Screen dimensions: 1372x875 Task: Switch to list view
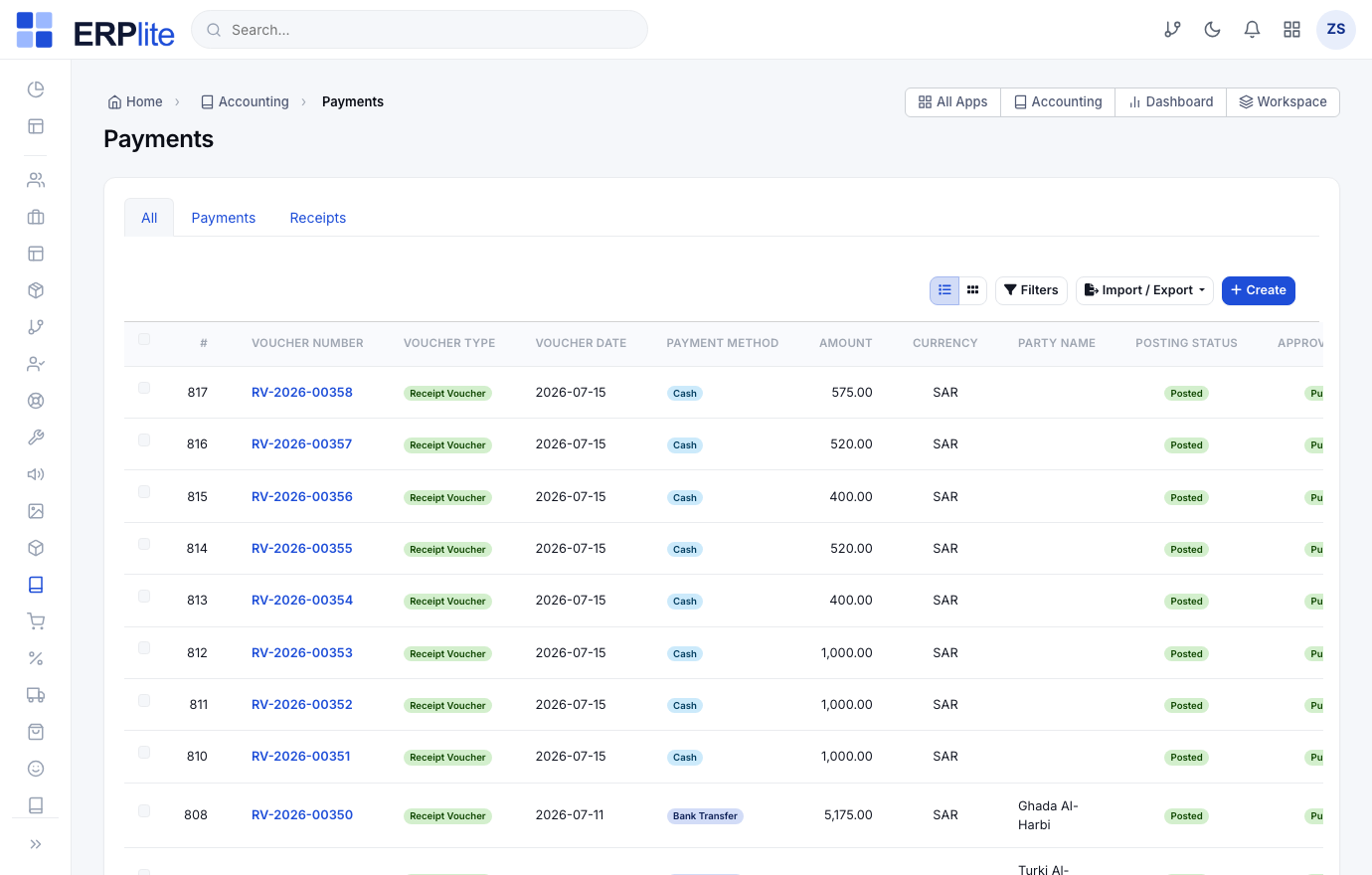[944, 290]
